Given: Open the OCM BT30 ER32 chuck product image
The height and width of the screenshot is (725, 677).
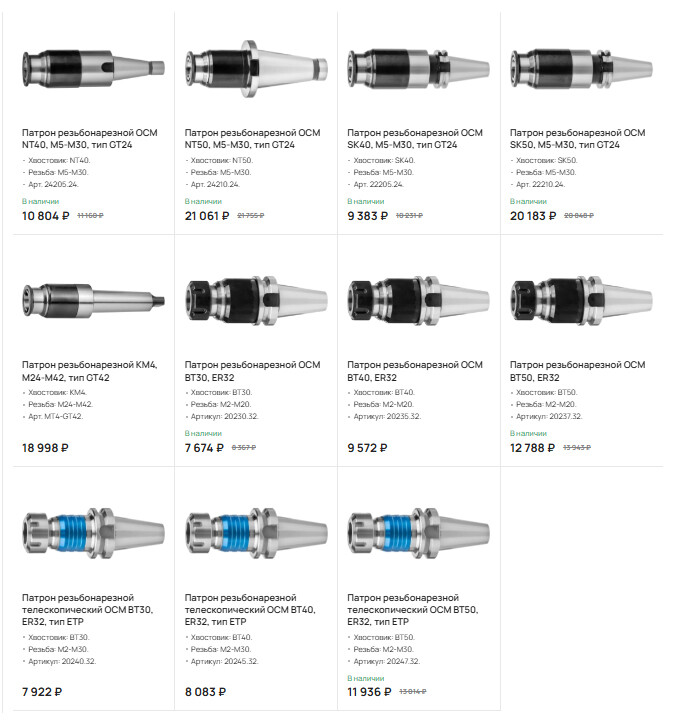Looking at the screenshot, I should point(256,301).
